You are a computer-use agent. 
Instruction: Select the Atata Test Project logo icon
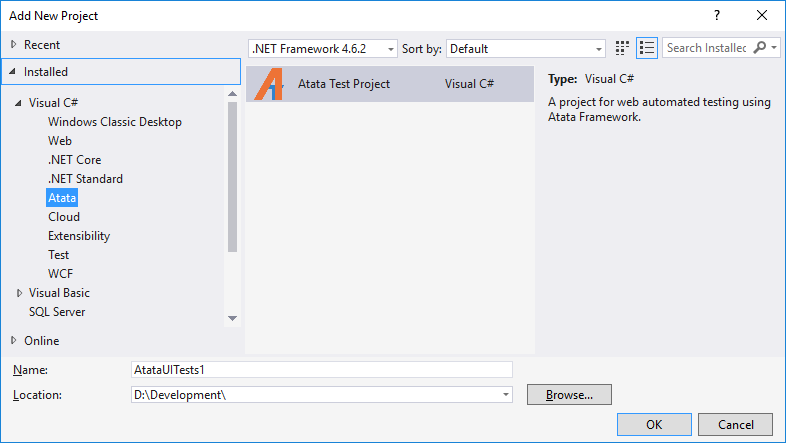[x=269, y=84]
